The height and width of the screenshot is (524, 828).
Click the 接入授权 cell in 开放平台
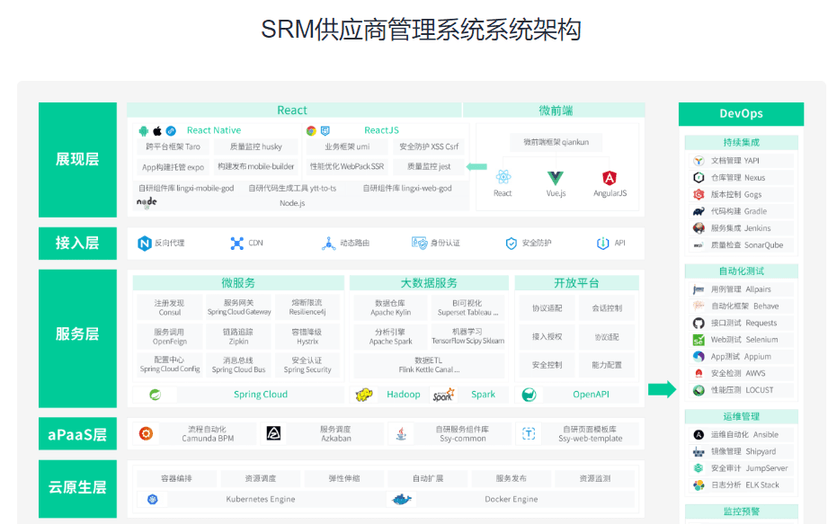[547, 336]
